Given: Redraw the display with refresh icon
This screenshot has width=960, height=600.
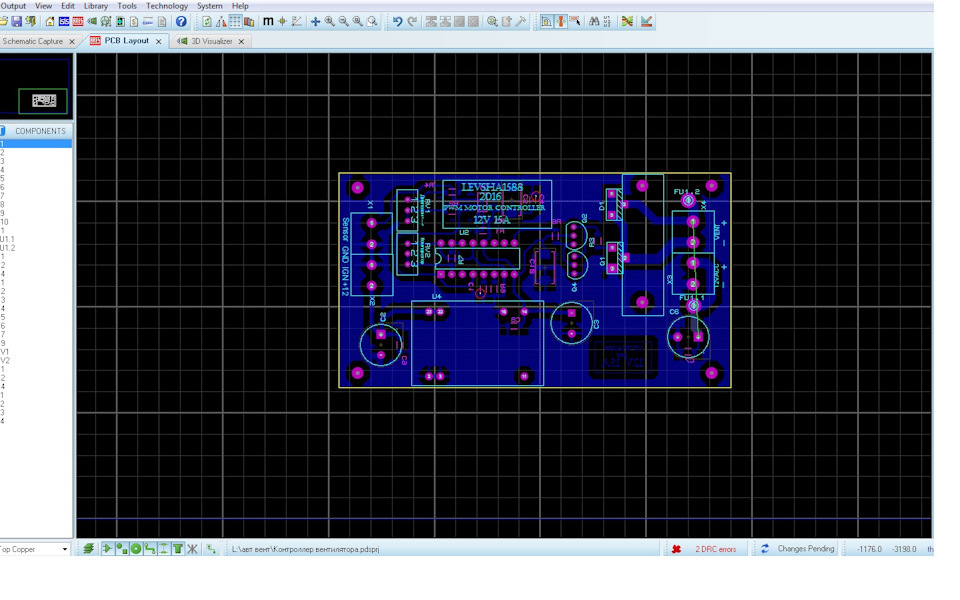Looking at the screenshot, I should [207, 21].
